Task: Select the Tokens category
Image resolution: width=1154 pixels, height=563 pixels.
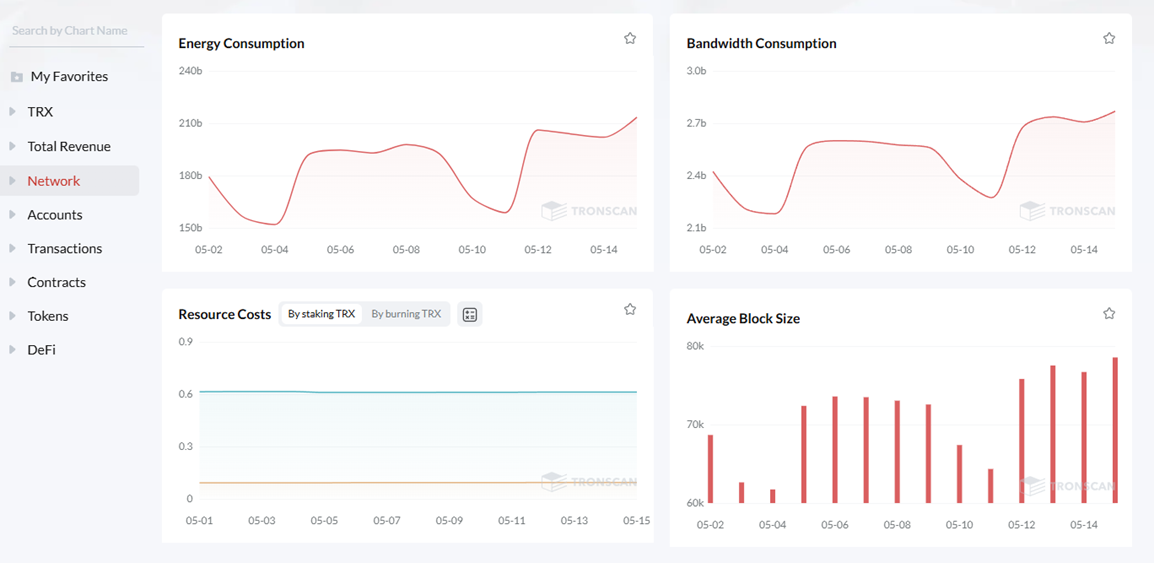Action: [48, 316]
